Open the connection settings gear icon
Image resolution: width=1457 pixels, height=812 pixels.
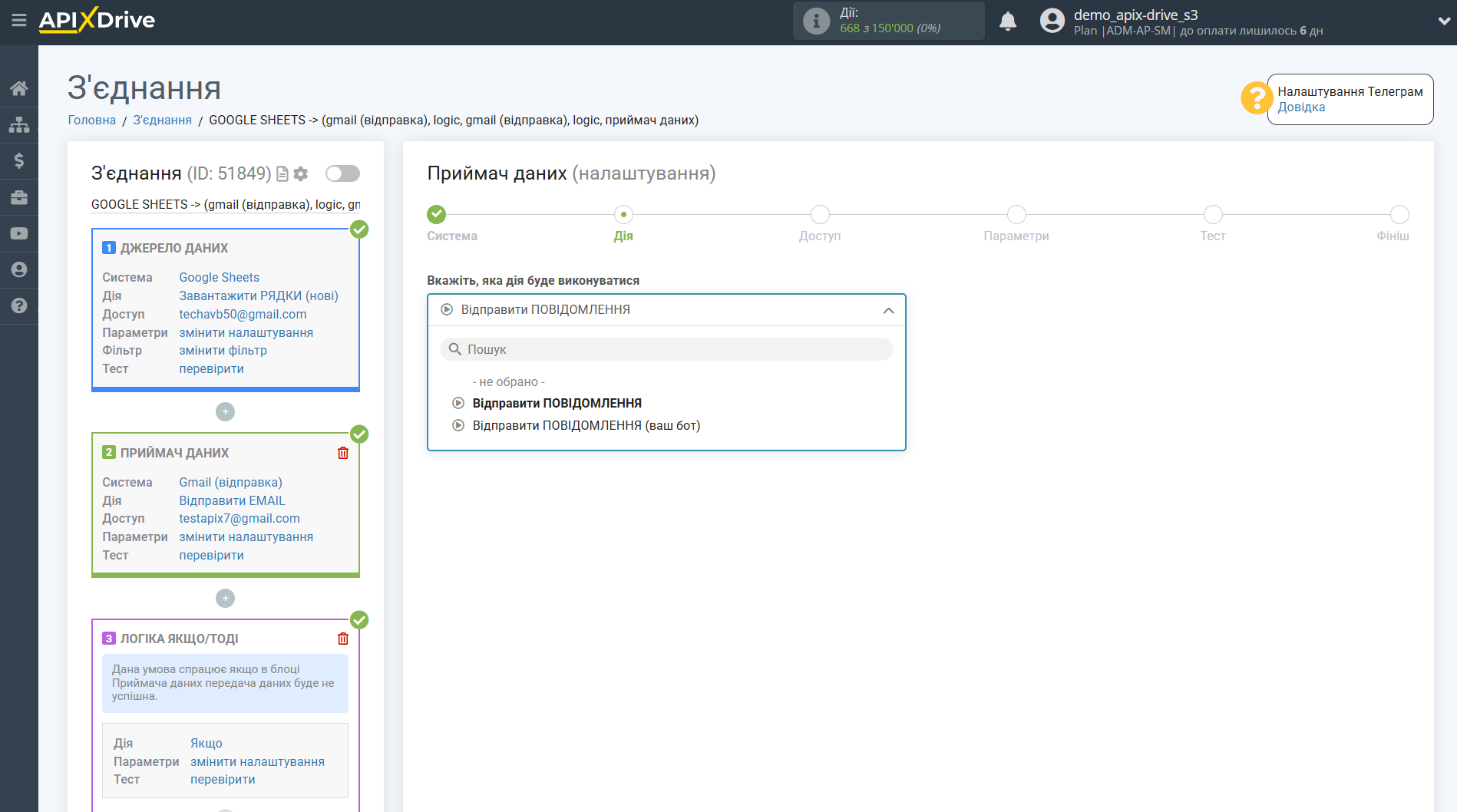click(301, 174)
